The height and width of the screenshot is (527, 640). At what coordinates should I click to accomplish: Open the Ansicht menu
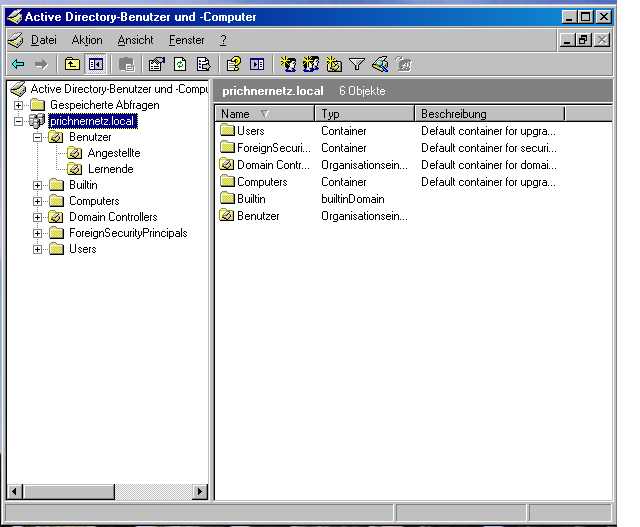click(135, 40)
